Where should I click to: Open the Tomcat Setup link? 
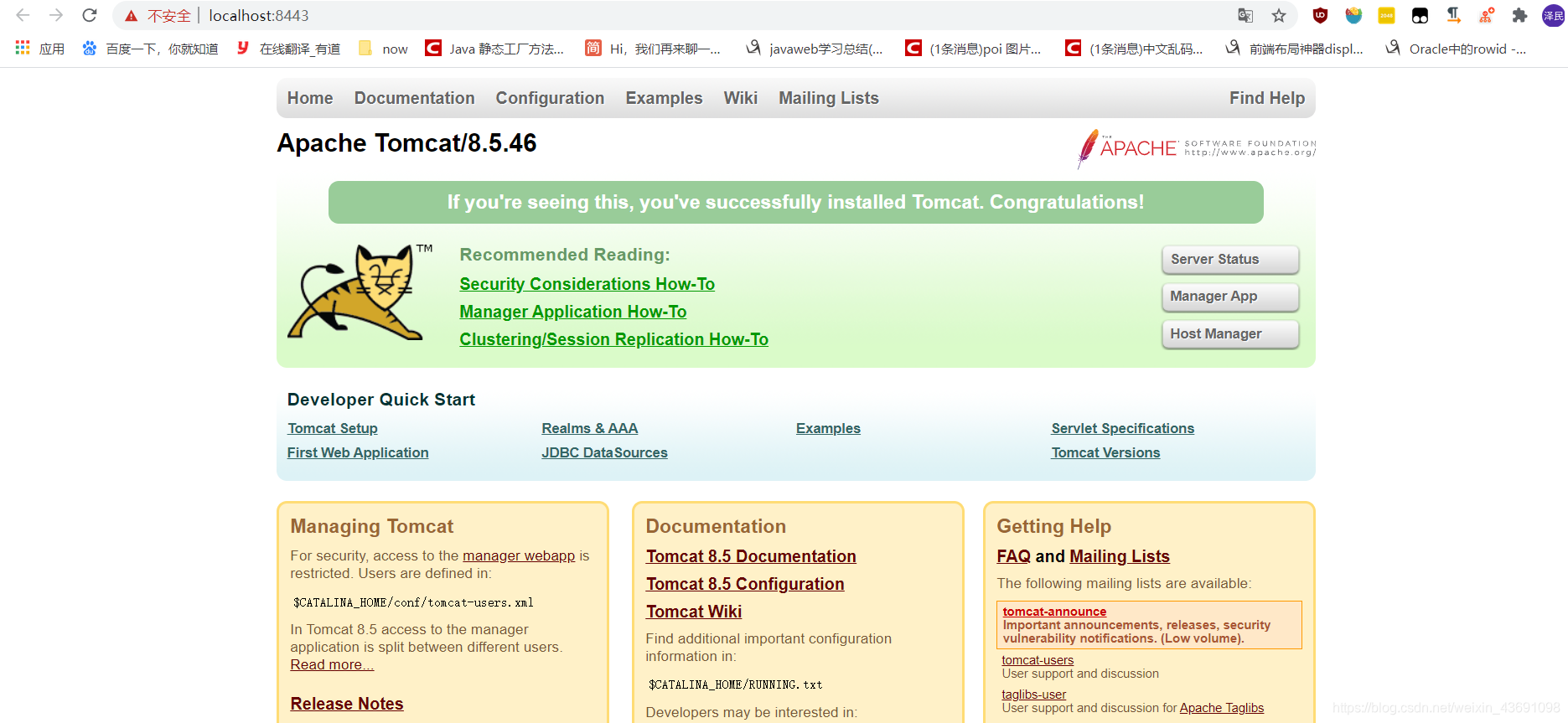[333, 428]
